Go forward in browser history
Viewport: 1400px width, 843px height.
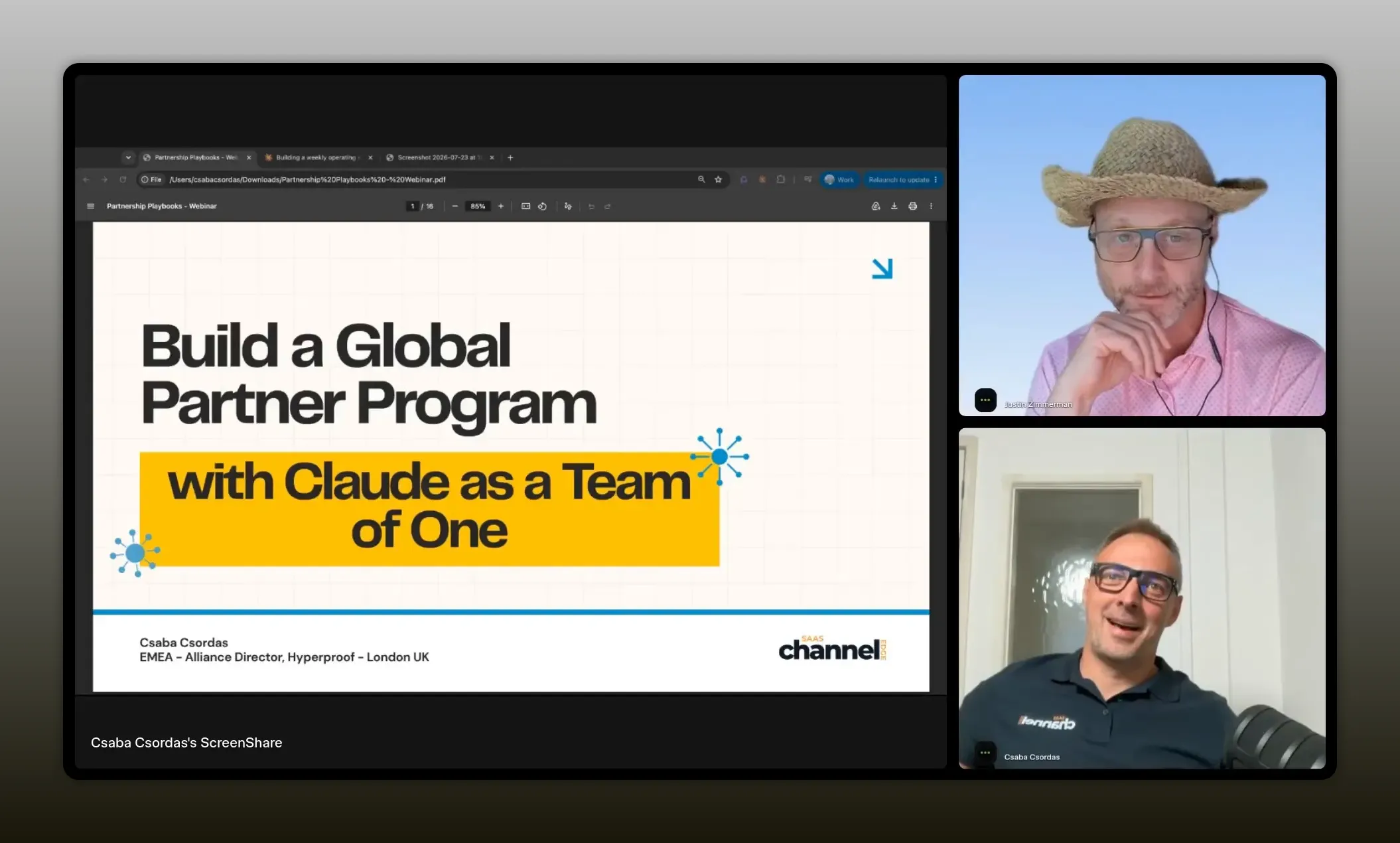pos(104,179)
